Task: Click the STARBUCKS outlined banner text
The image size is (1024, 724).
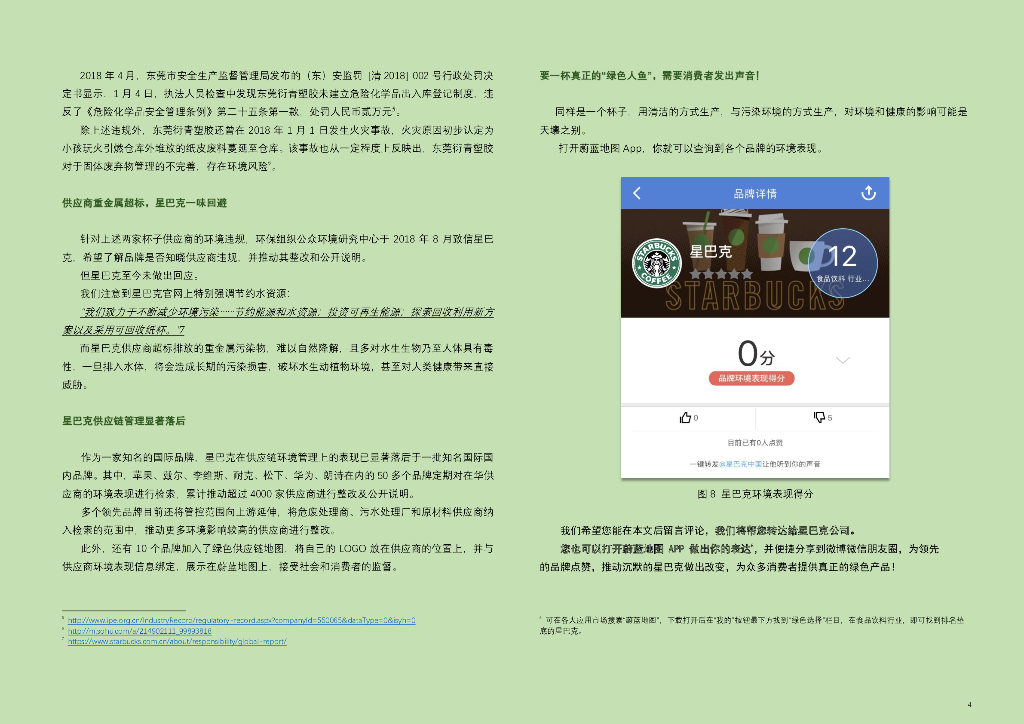Action: [x=754, y=297]
